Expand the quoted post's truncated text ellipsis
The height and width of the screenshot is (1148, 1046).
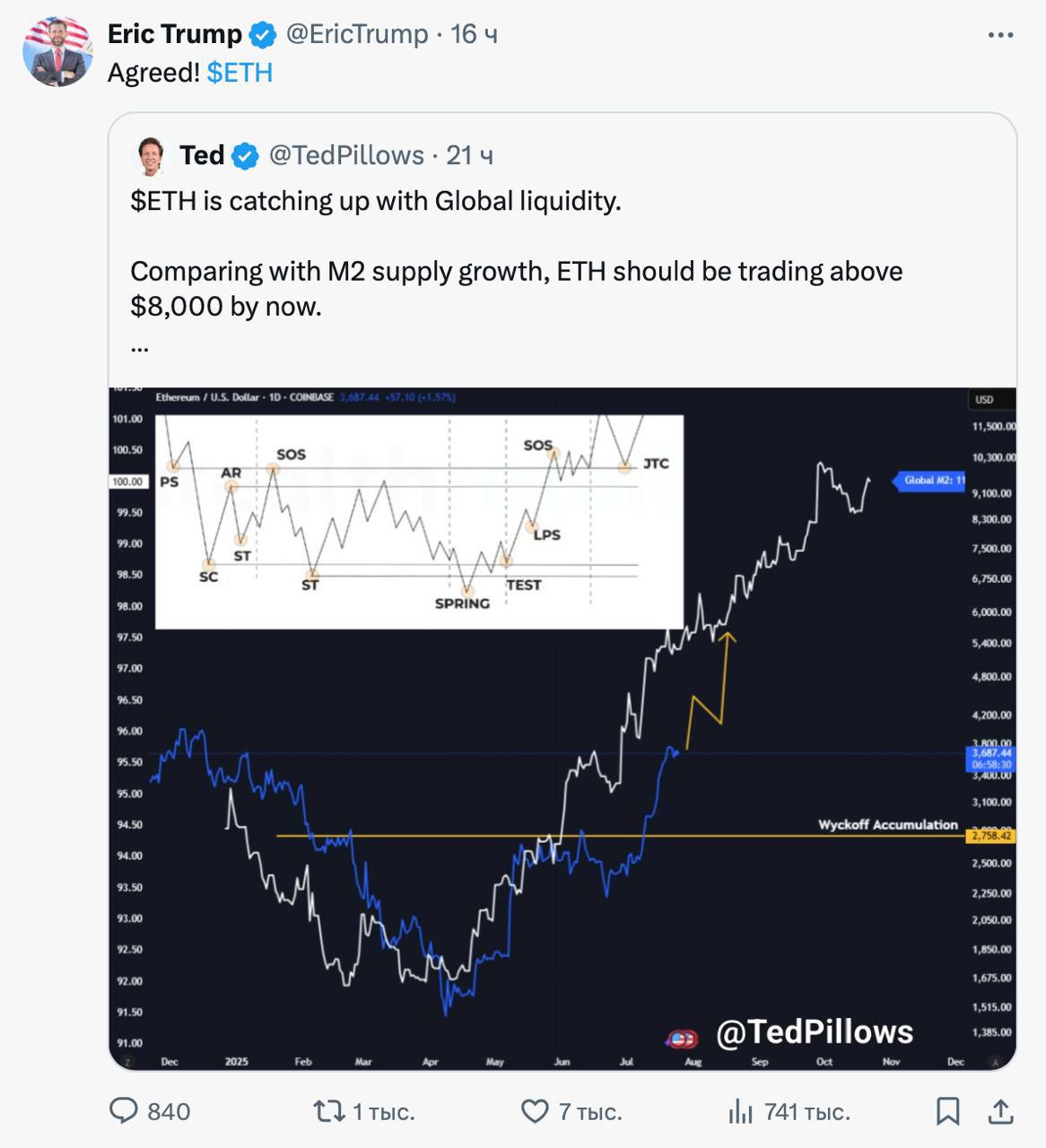click(x=139, y=345)
